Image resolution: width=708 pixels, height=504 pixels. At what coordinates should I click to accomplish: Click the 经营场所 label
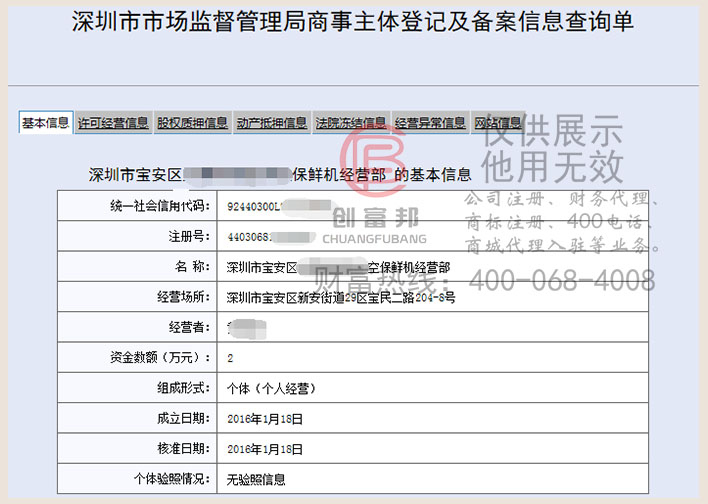[183, 297]
